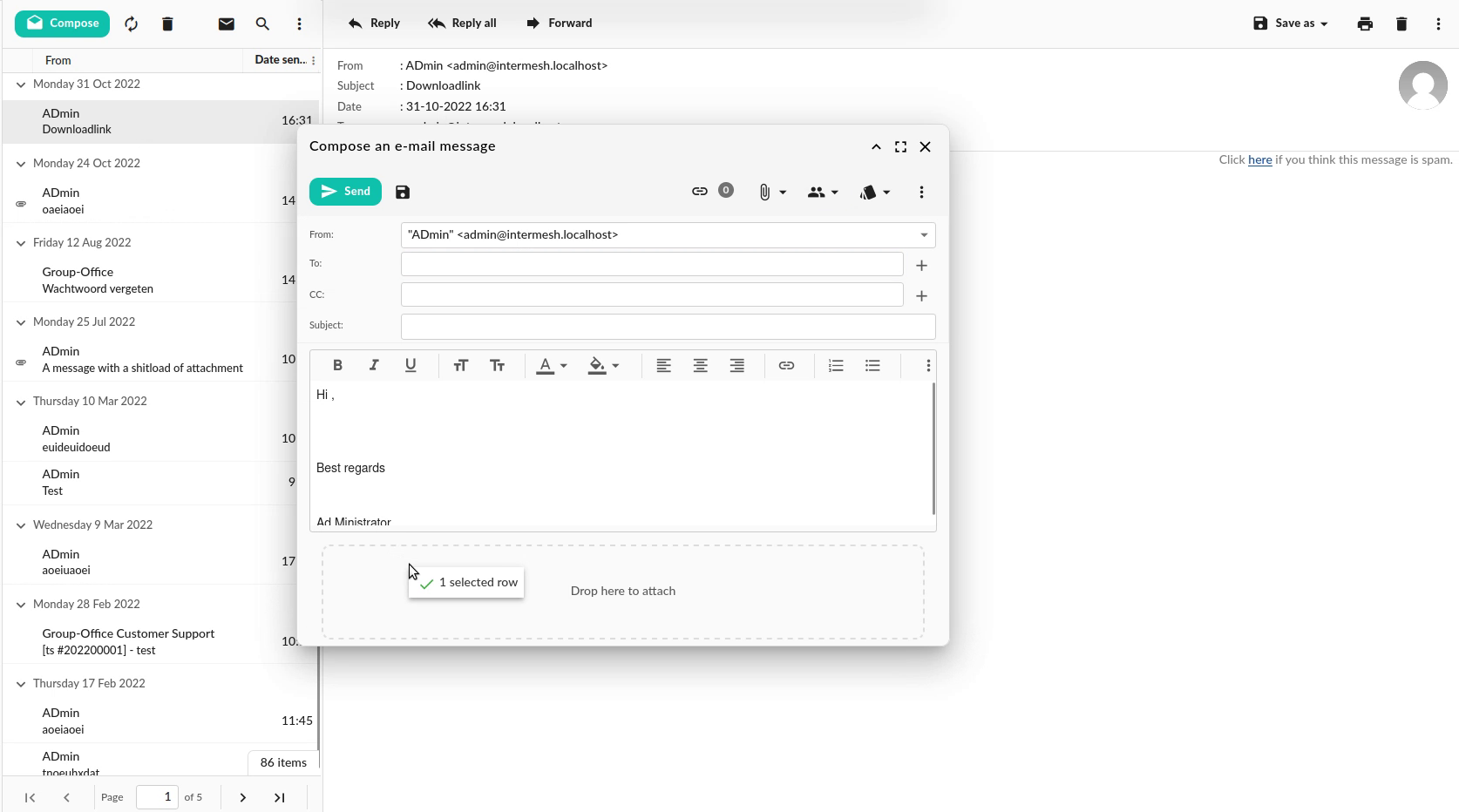Insert a numbered list
This screenshot has height=812, width=1459.
coord(836,366)
